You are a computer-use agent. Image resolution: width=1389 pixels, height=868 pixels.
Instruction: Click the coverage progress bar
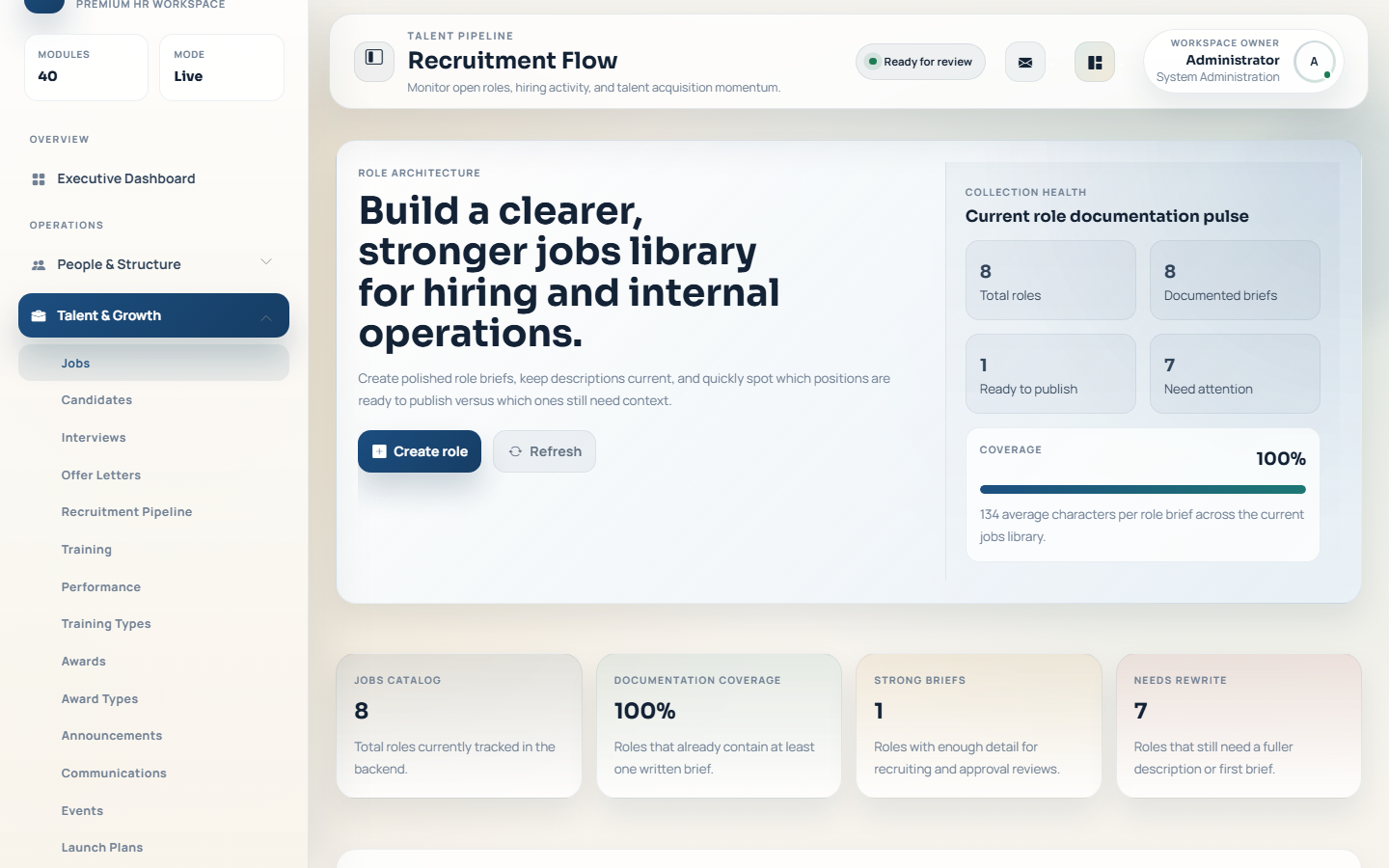(1142, 490)
